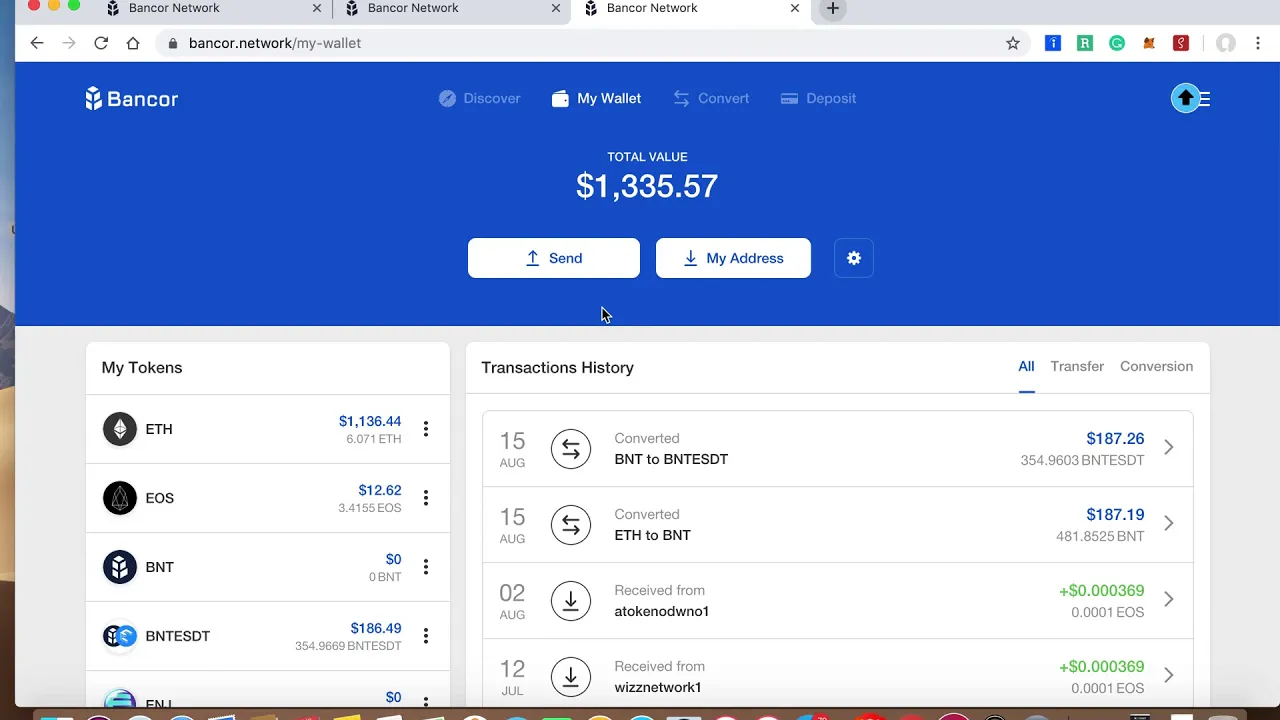This screenshot has width=1280, height=720.
Task: Open wallet settings gear icon
Action: coord(854,258)
